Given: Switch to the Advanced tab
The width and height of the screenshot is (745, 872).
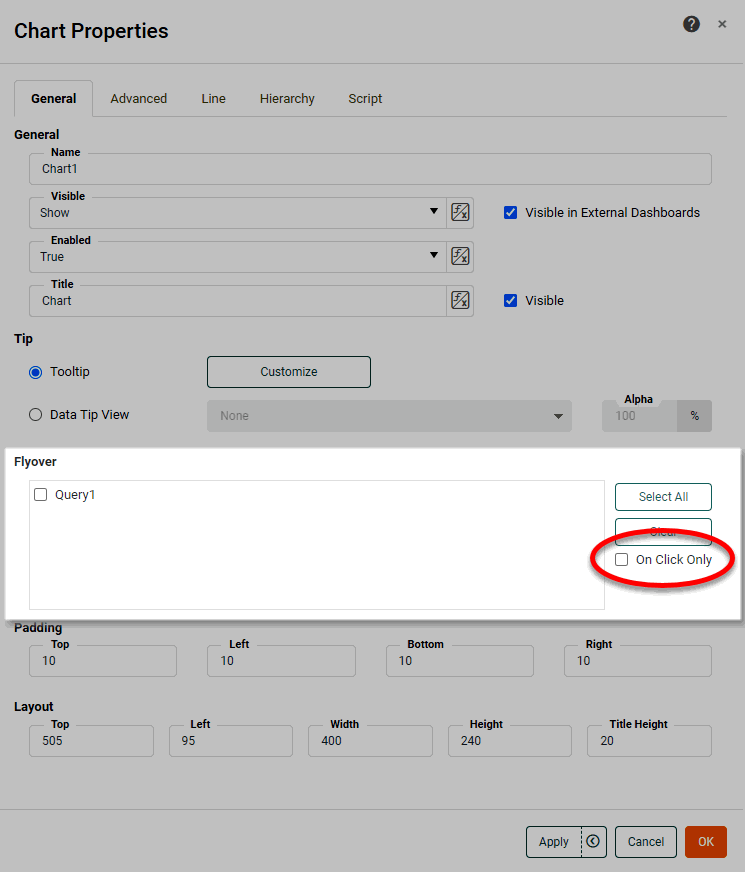Looking at the screenshot, I should [138, 99].
